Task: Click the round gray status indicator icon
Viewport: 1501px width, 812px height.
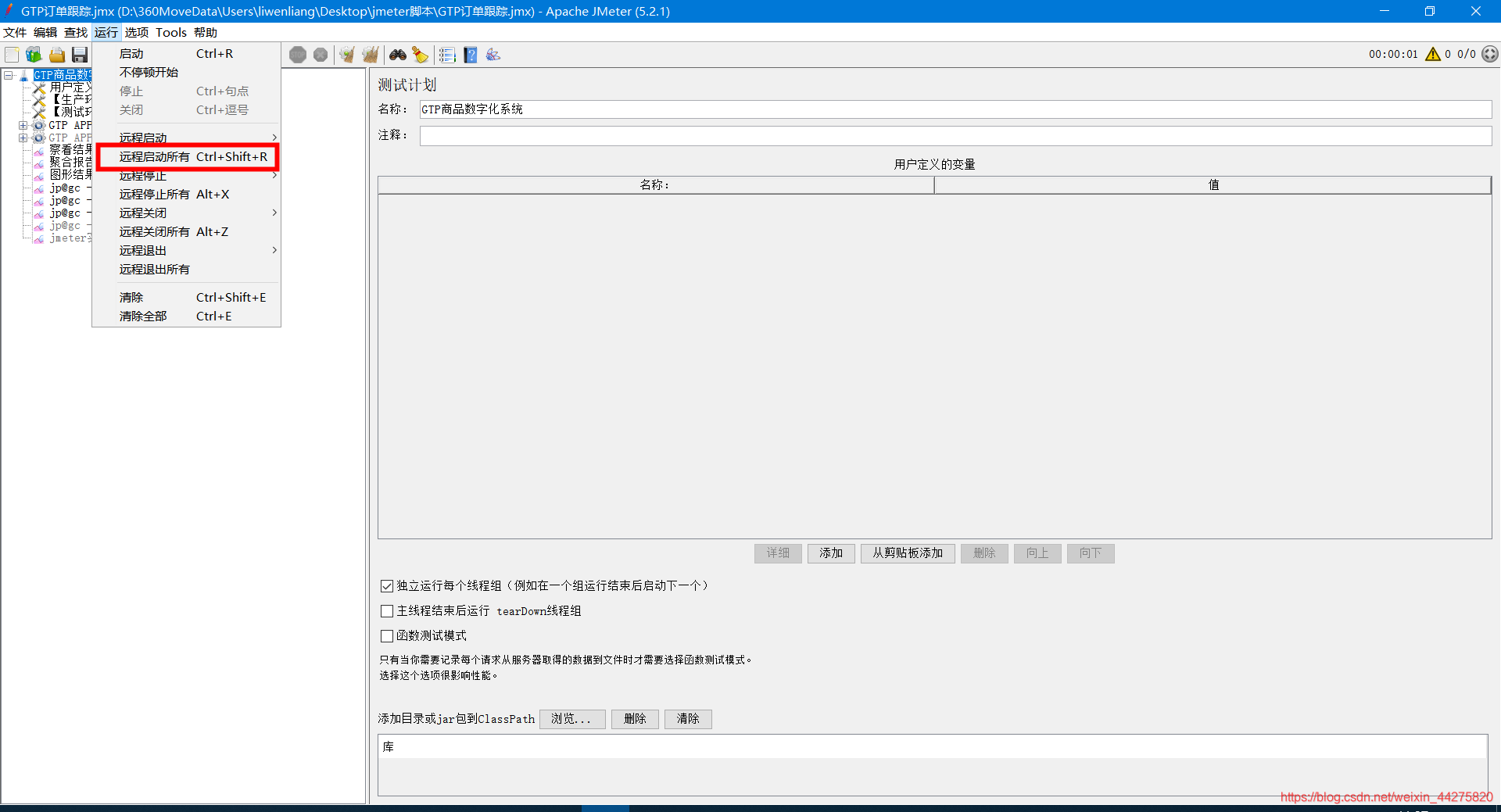Action: [1490, 54]
